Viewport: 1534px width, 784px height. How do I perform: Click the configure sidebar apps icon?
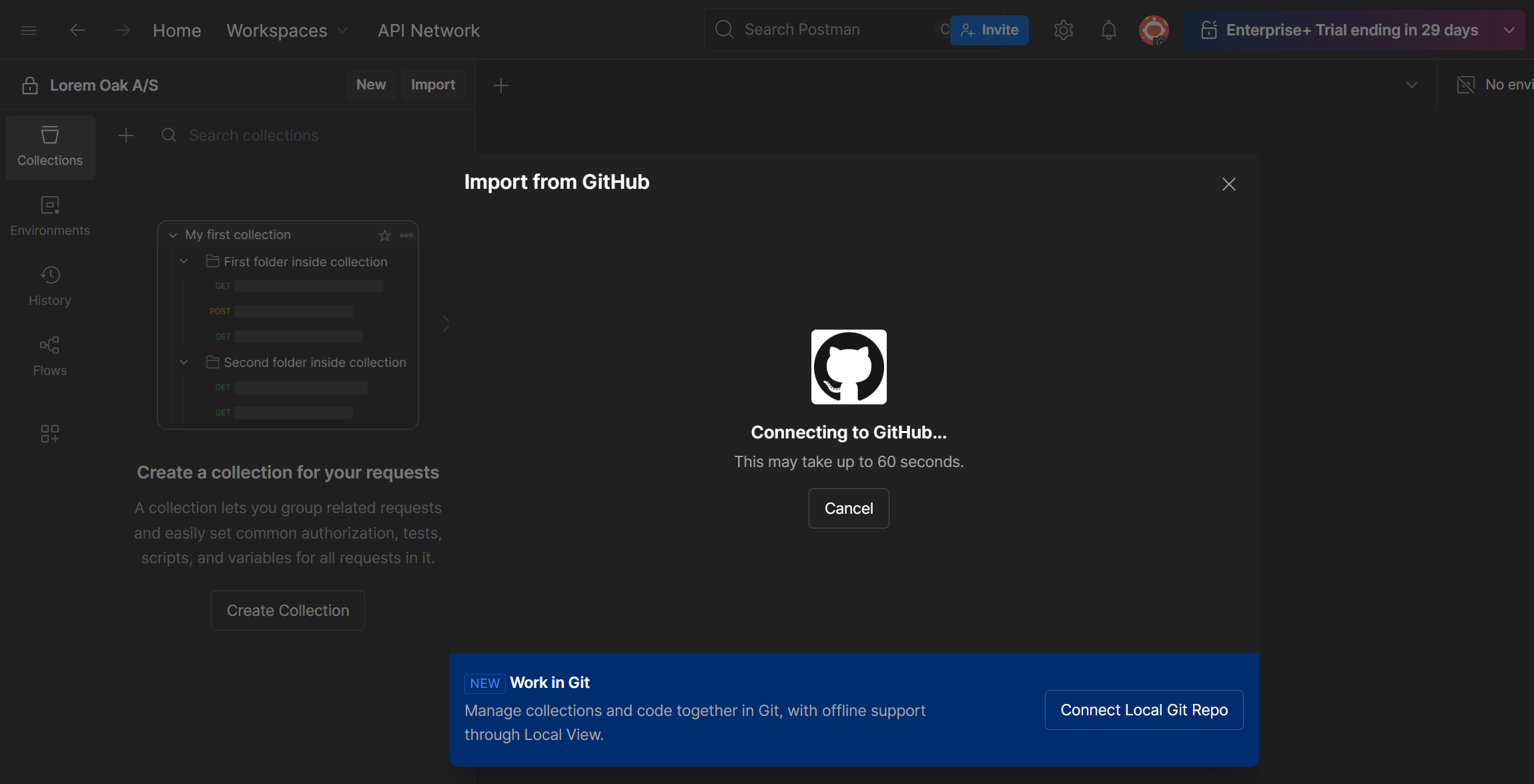(50, 434)
